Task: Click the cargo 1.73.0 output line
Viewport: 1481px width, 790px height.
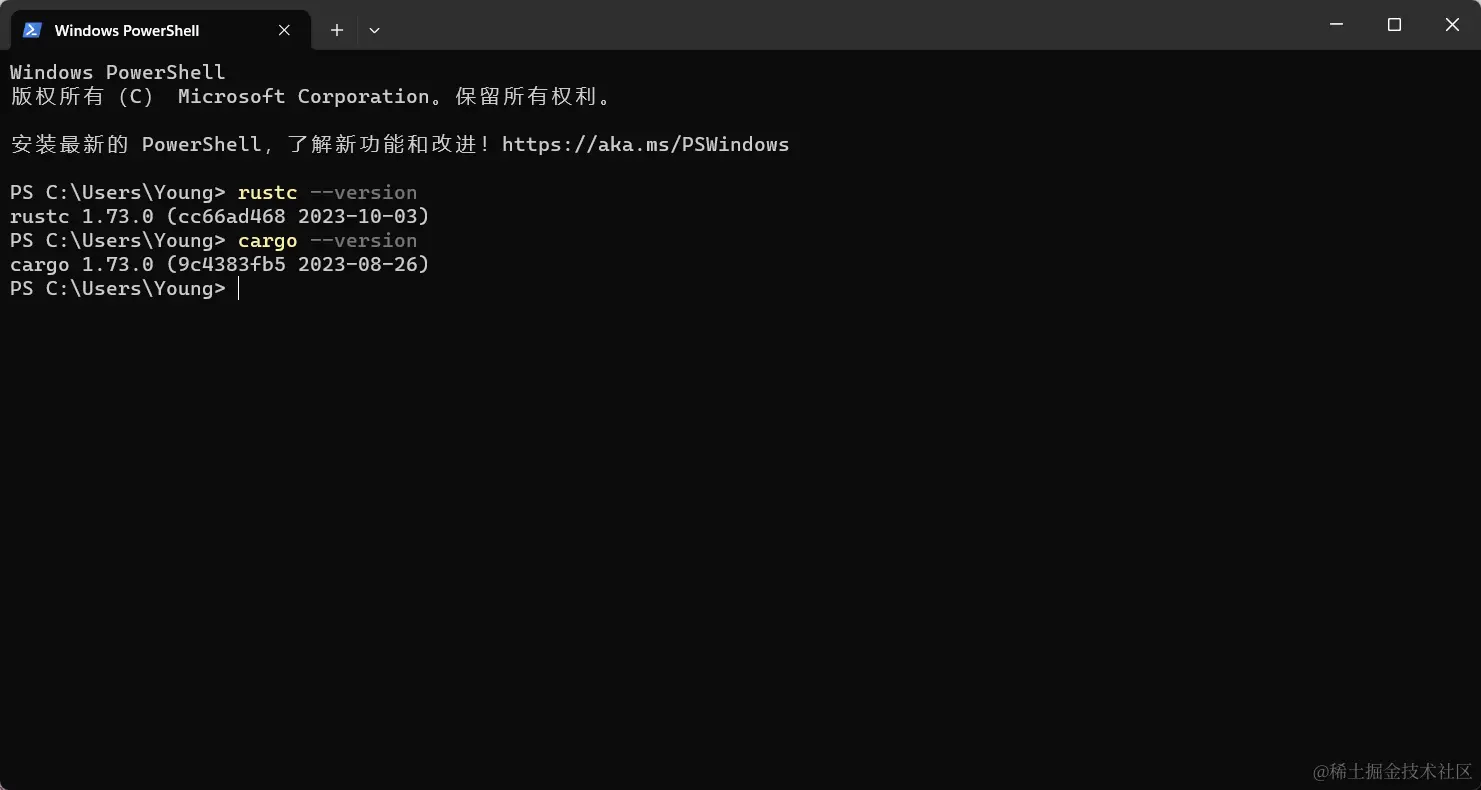Action: [x=219, y=264]
